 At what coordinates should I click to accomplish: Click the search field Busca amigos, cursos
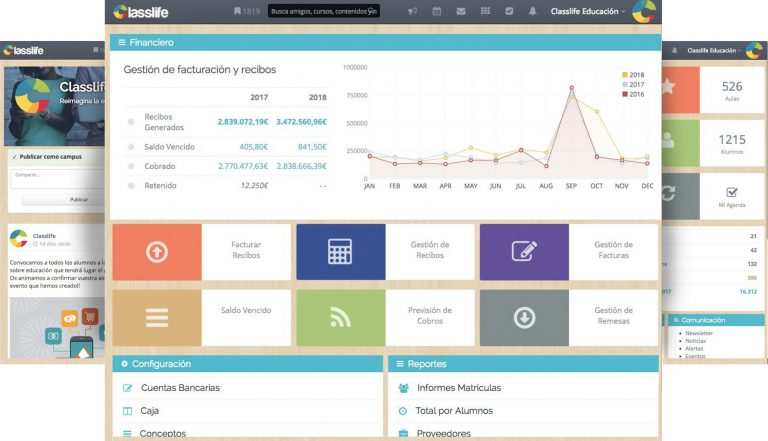point(324,11)
